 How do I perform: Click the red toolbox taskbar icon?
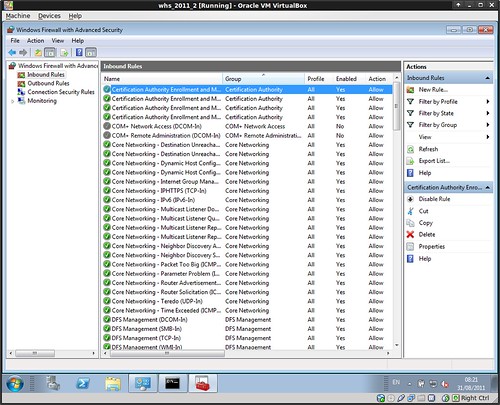pos(203,383)
